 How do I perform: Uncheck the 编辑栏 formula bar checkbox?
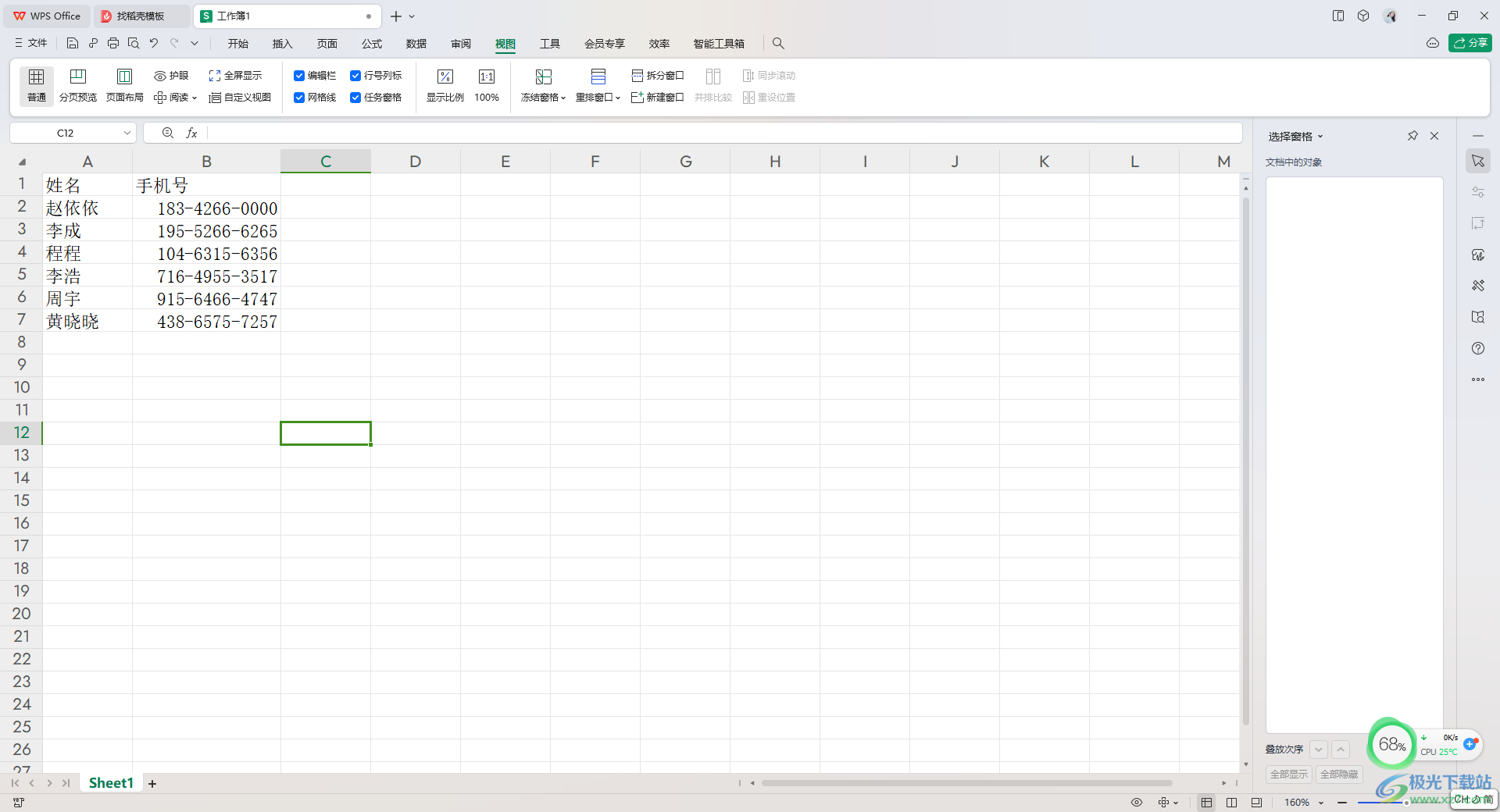point(299,76)
